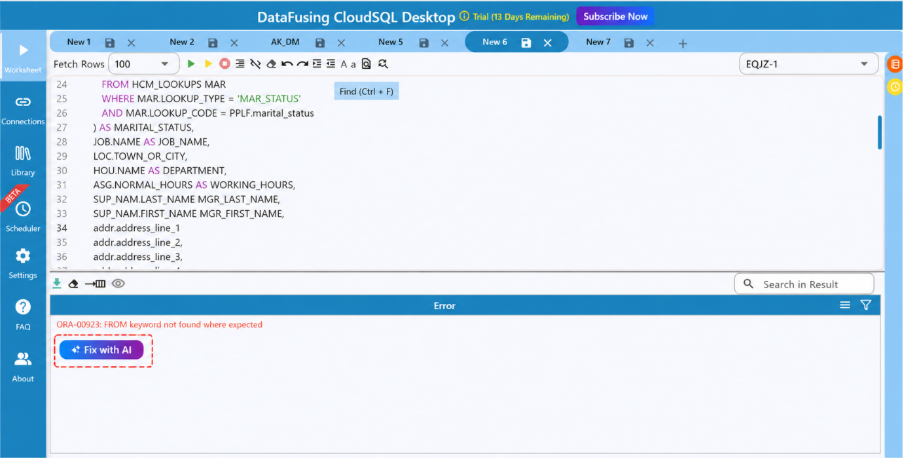This screenshot has width=903, height=459.
Task: Click the orange database icon on right edge
Action: (x=895, y=64)
